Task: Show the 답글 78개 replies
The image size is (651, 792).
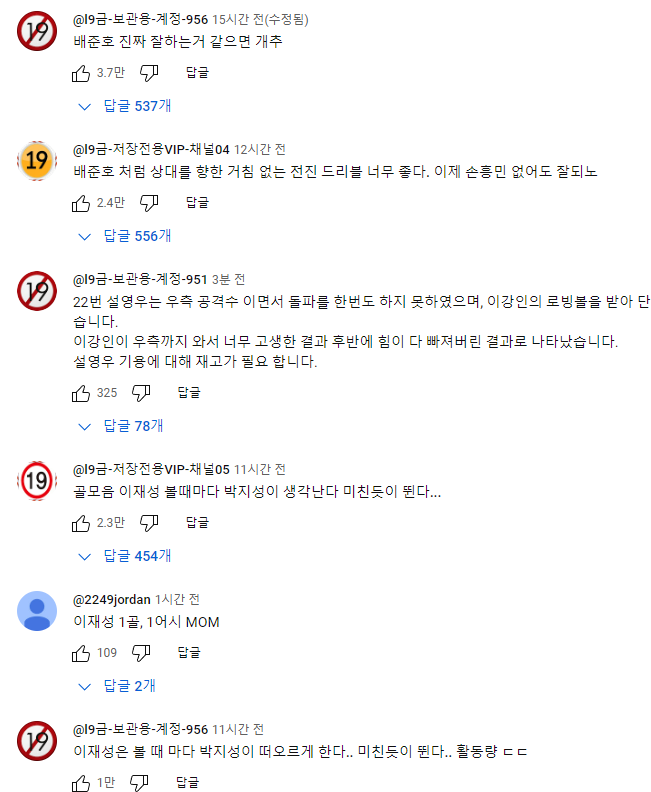Action: [121, 426]
